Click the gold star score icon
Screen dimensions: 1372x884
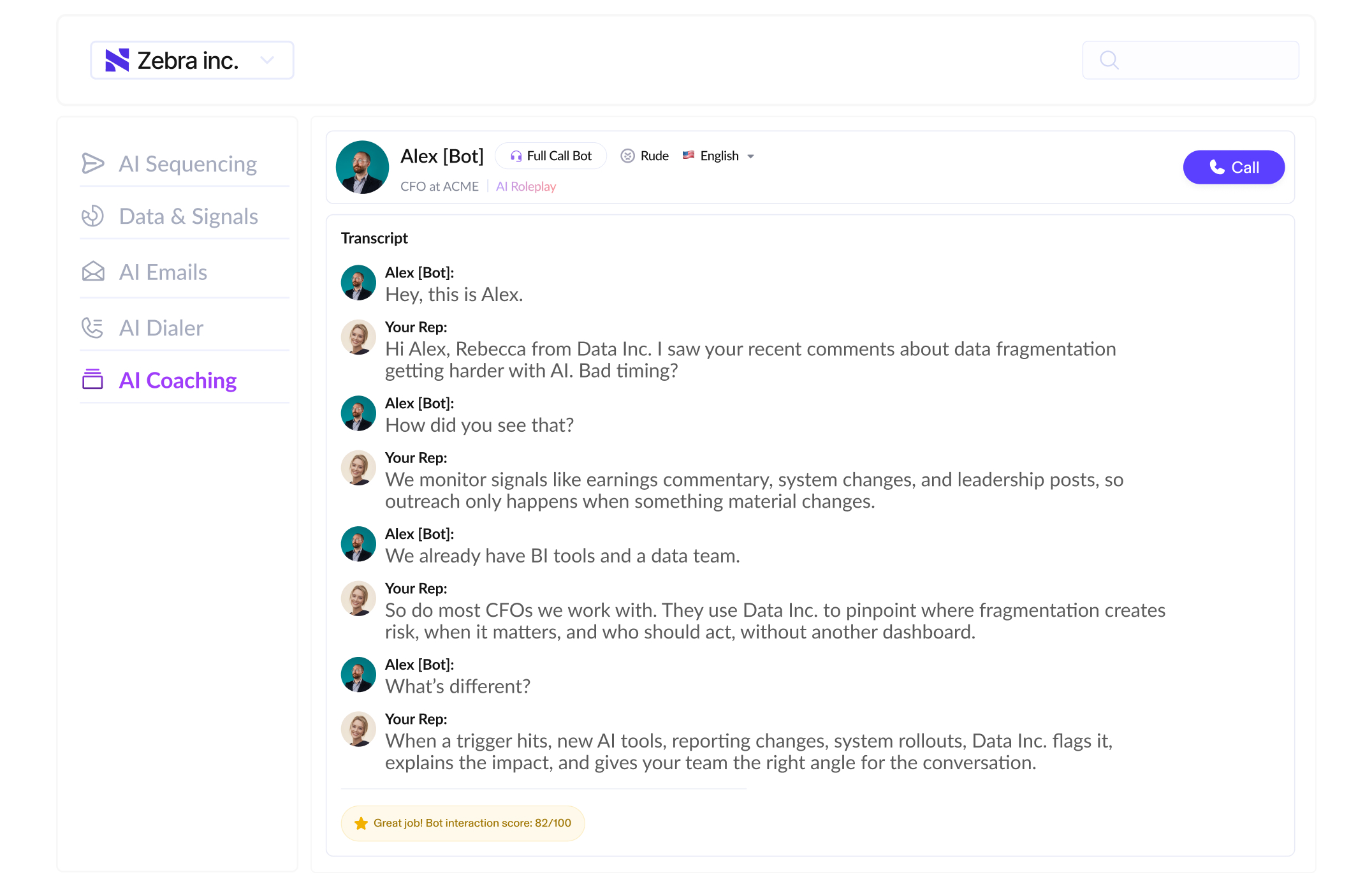coord(361,823)
